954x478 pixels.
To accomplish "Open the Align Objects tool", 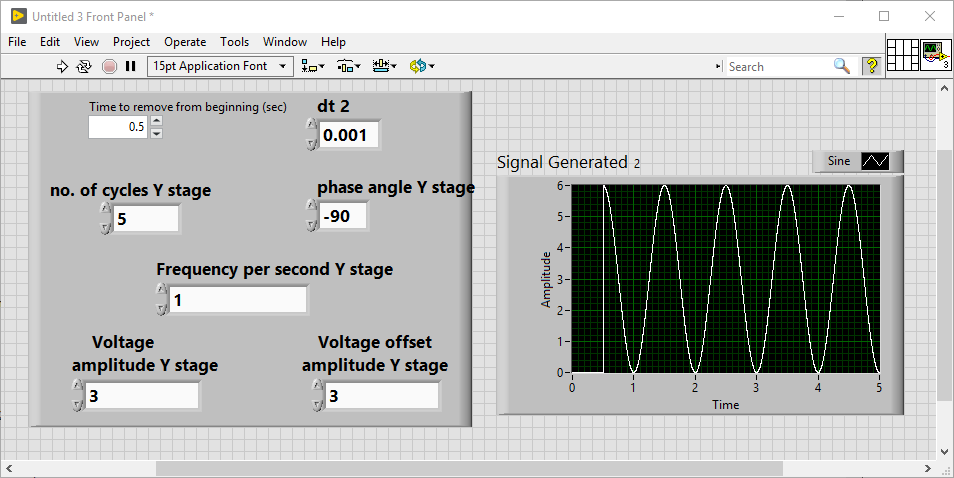I will (x=313, y=66).
